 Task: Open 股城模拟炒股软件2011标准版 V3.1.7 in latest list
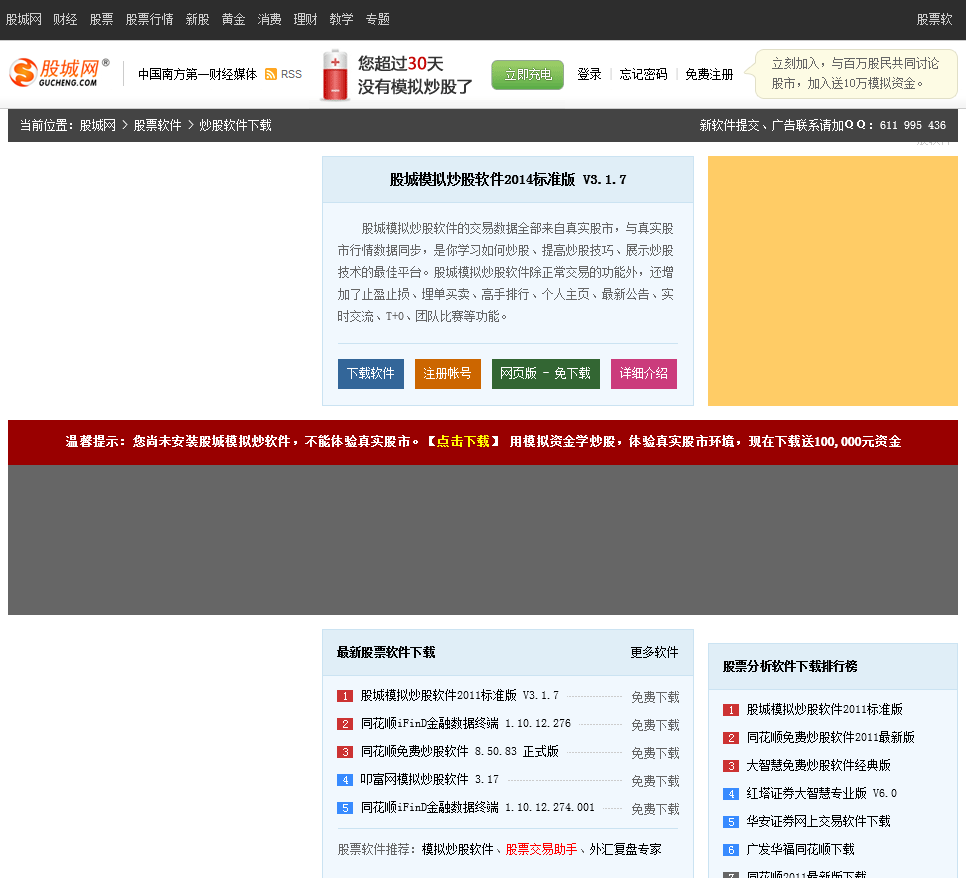tap(460, 696)
